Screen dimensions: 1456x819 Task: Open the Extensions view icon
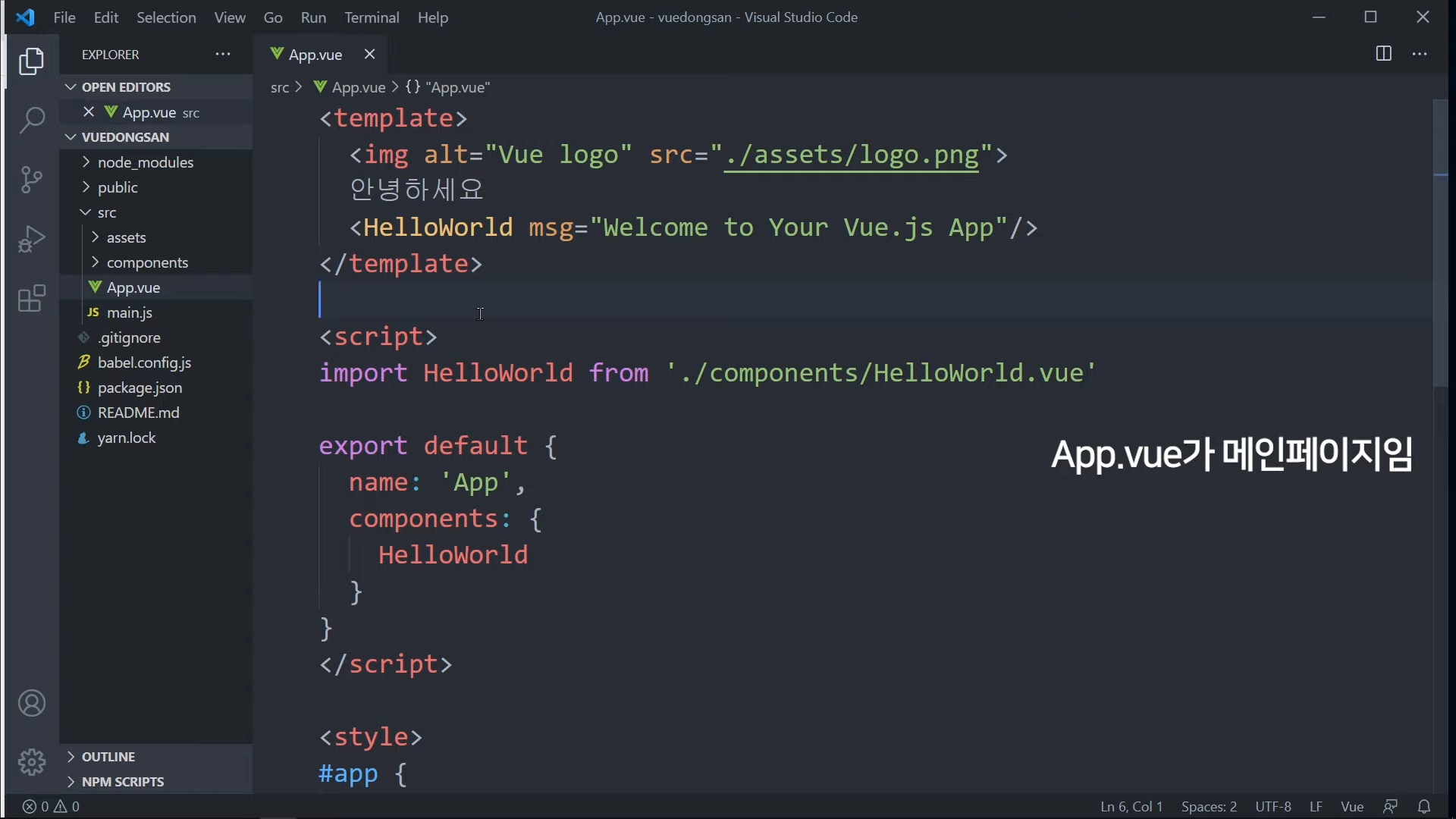(x=32, y=299)
